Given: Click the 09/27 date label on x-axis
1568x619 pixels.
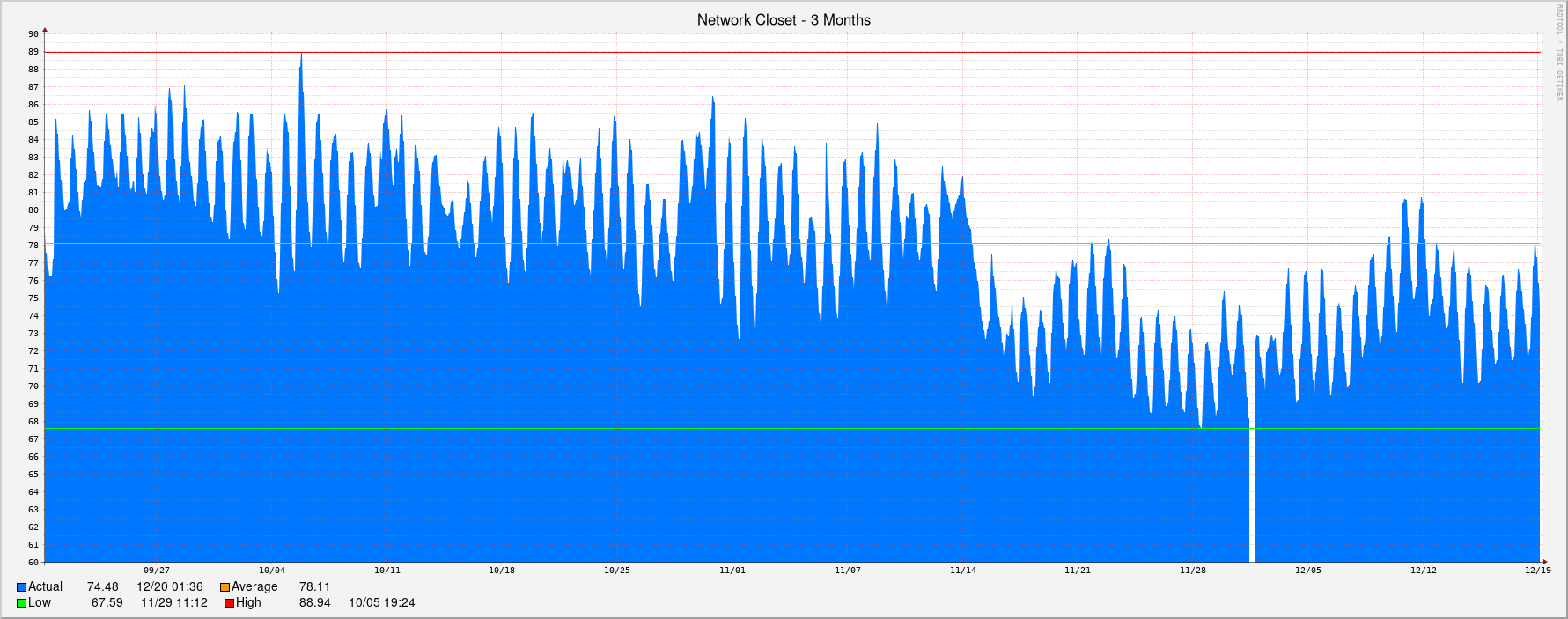Looking at the screenshot, I should coord(157,571).
